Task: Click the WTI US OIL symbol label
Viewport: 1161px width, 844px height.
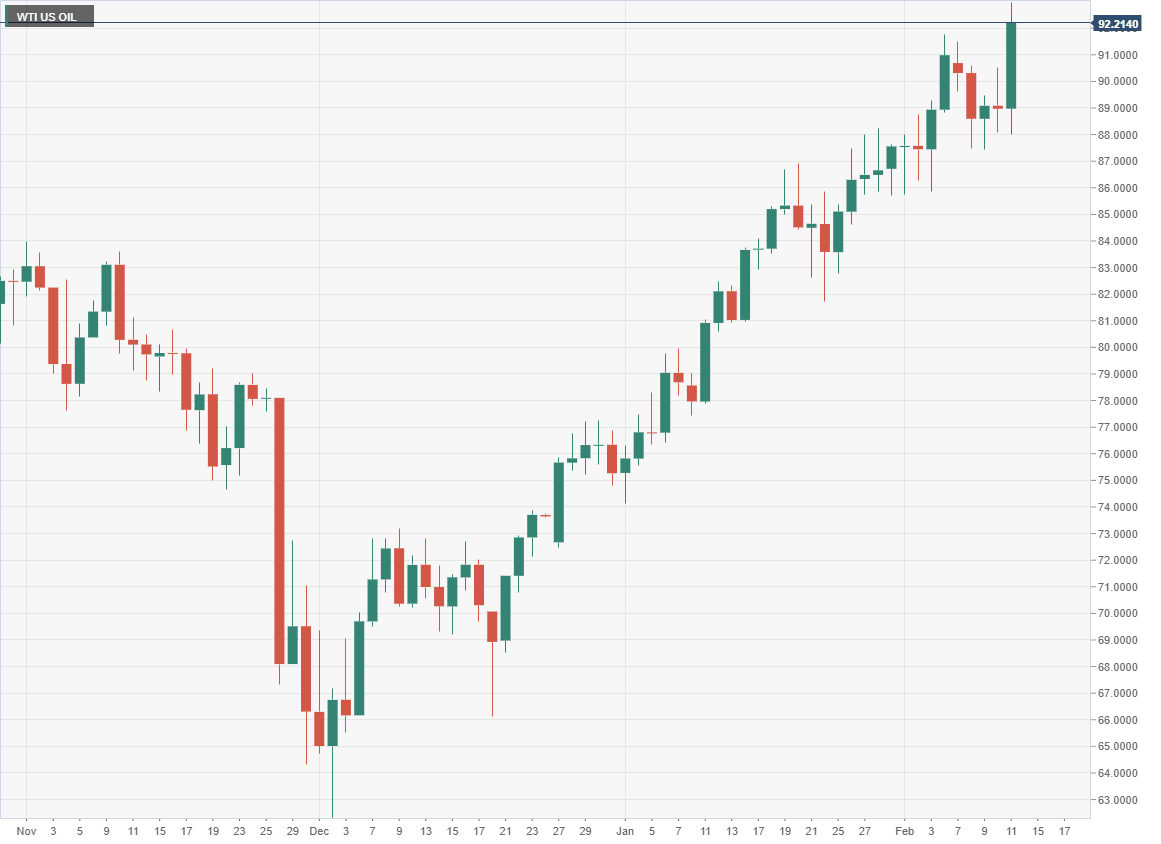Action: click(x=48, y=16)
